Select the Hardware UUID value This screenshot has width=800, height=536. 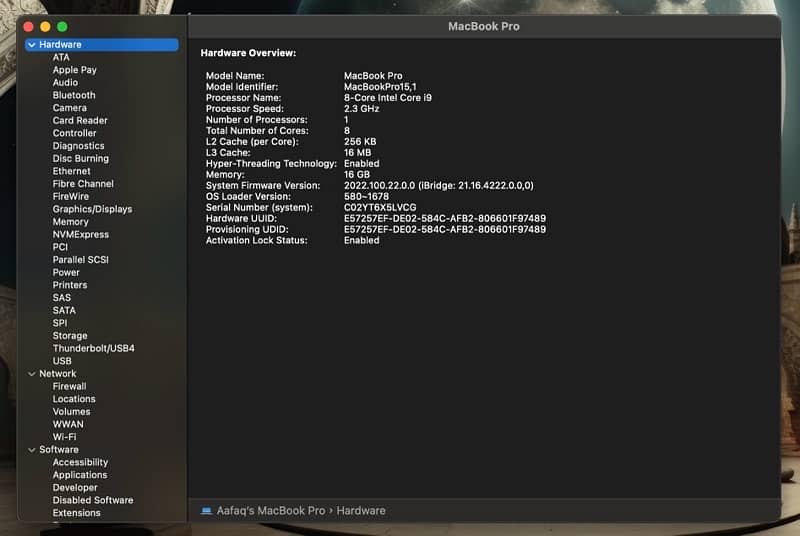[x=444, y=218]
